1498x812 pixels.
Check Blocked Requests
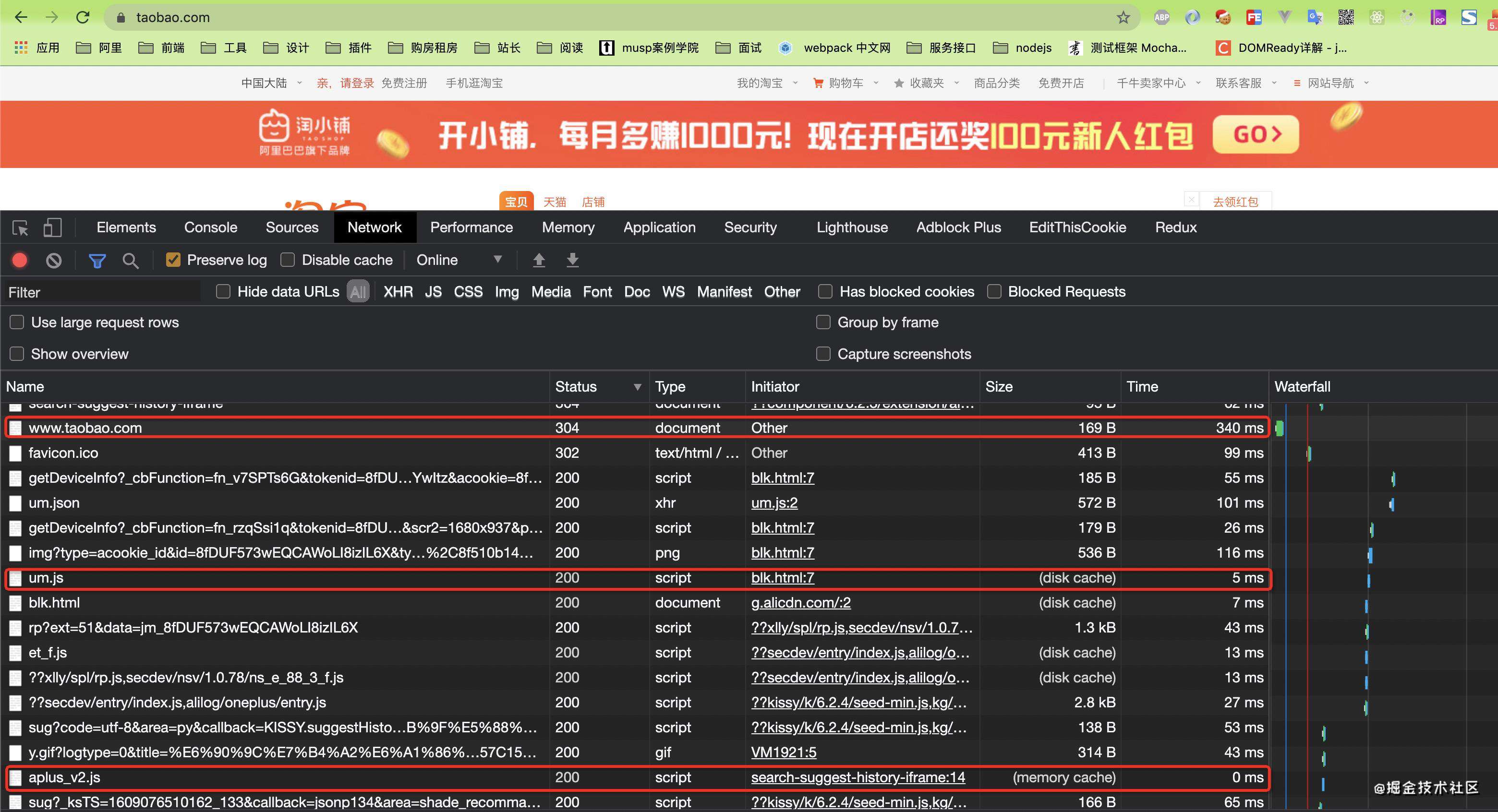(994, 291)
